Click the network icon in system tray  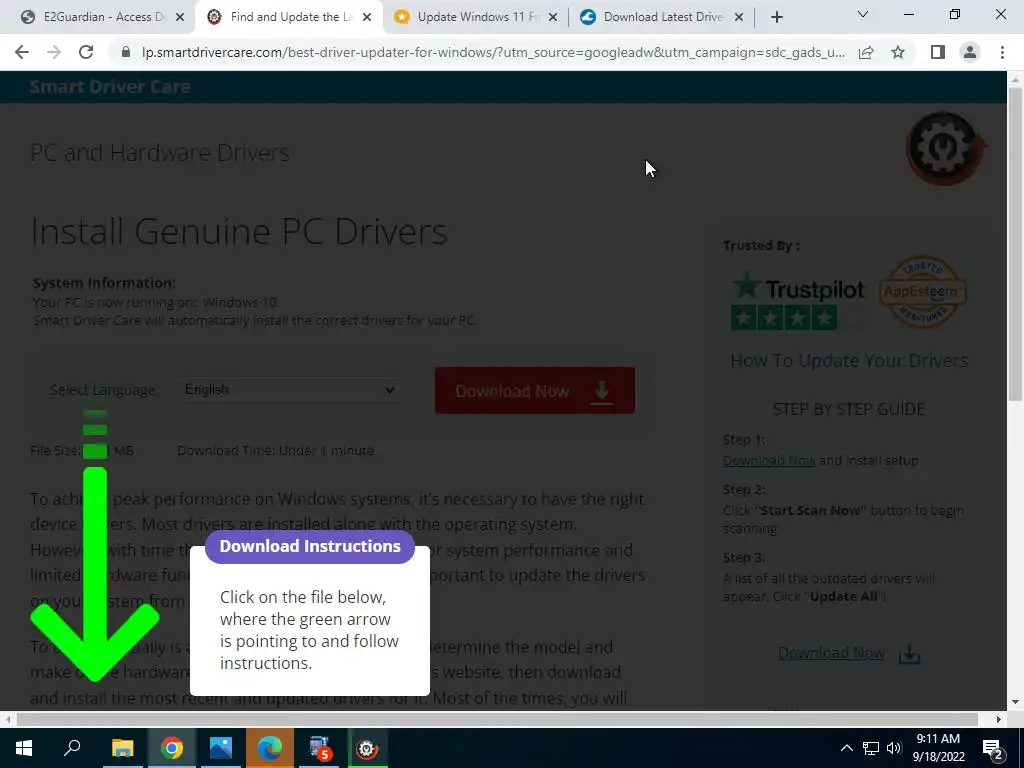(871, 748)
